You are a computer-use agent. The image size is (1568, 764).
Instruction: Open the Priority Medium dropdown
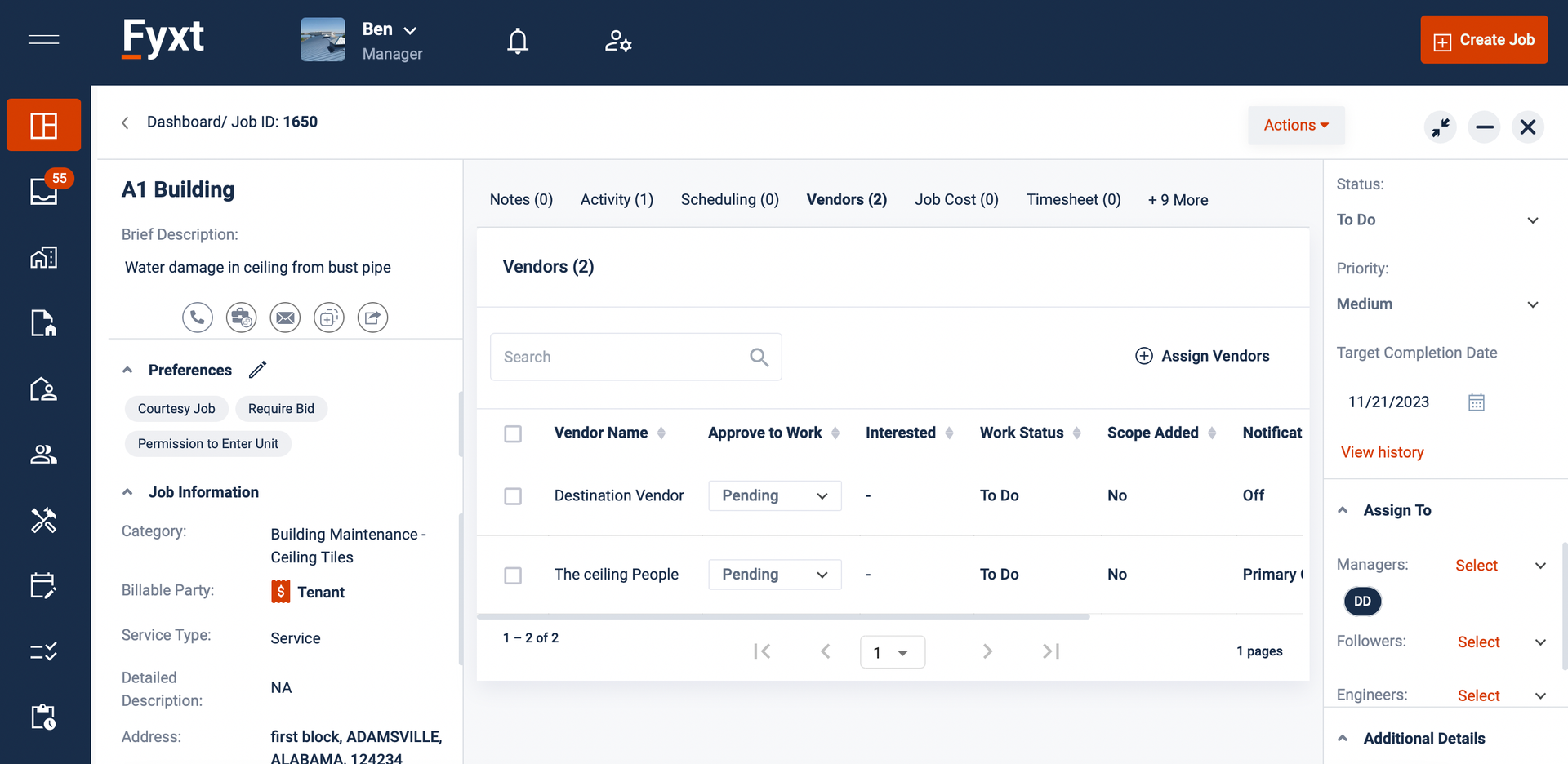pyautogui.click(x=1437, y=304)
